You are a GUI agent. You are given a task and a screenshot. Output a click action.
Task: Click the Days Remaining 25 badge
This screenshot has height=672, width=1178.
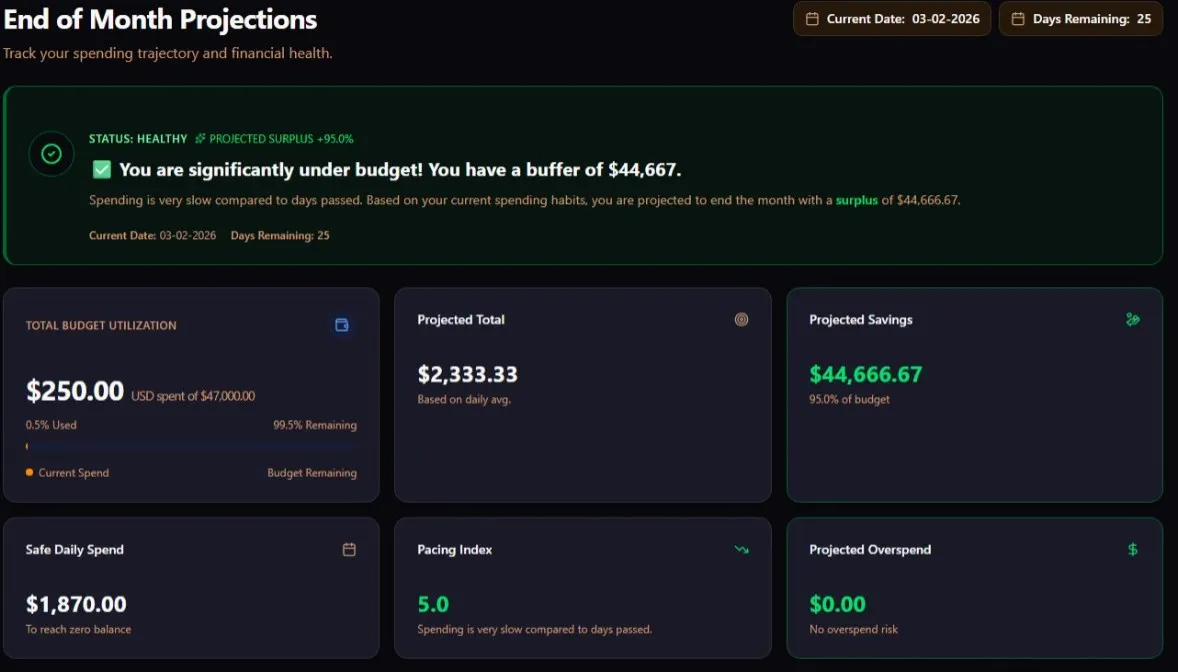coord(1081,19)
